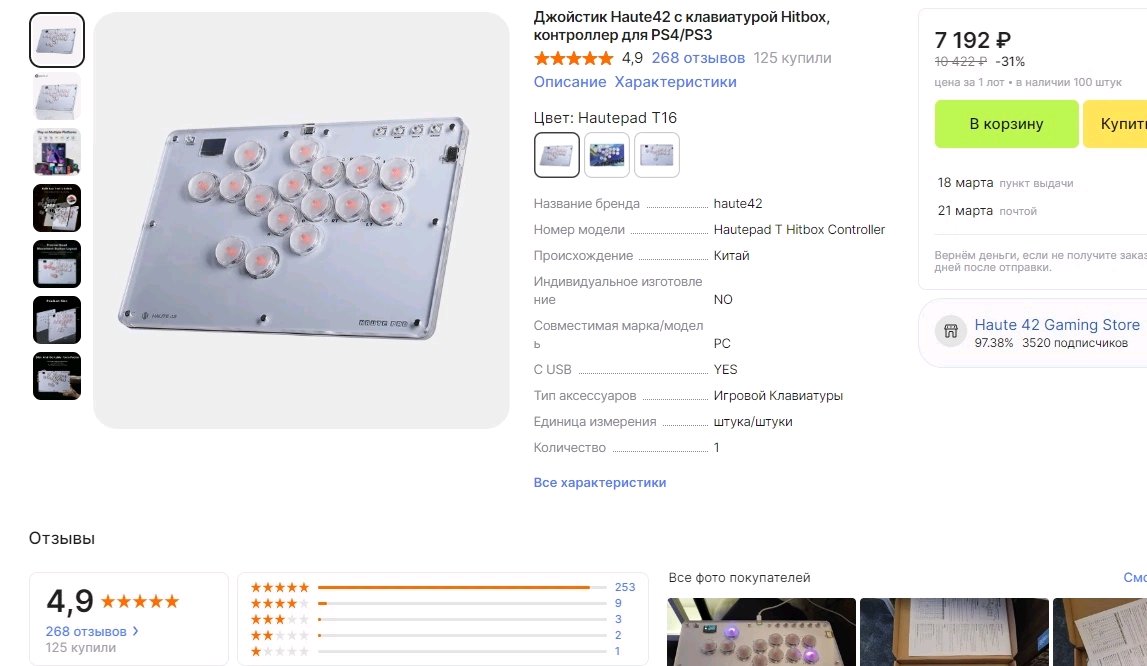This screenshot has height=666, width=1147.
Task: Click the Haute 42 Gaming Store shop icon
Action: point(951,332)
